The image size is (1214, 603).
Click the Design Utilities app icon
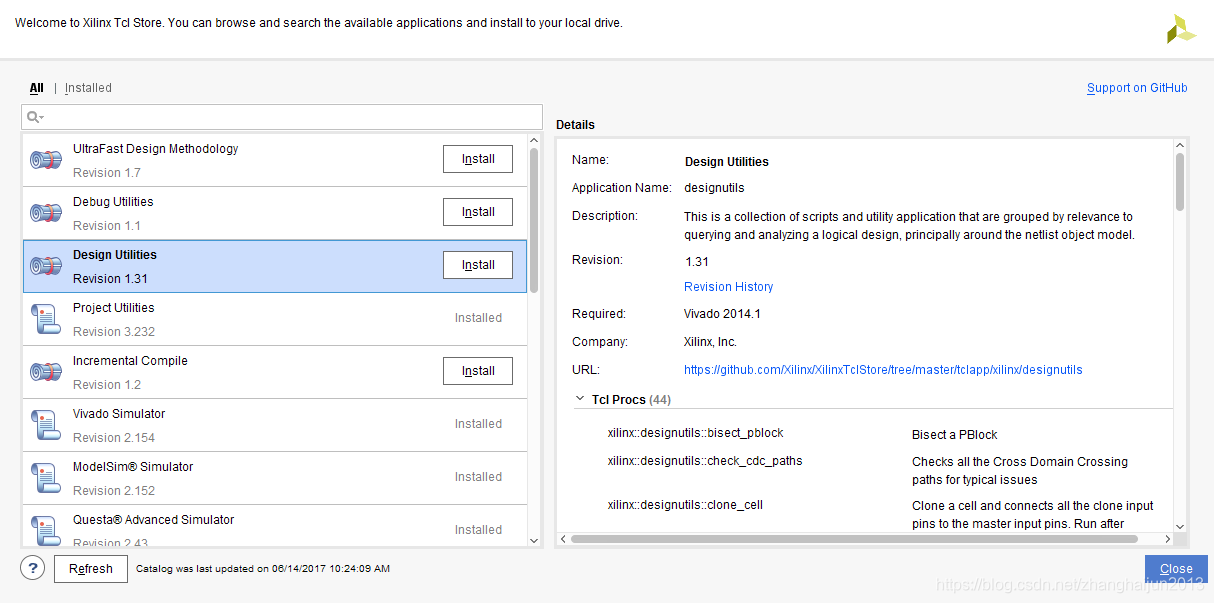coord(45,266)
